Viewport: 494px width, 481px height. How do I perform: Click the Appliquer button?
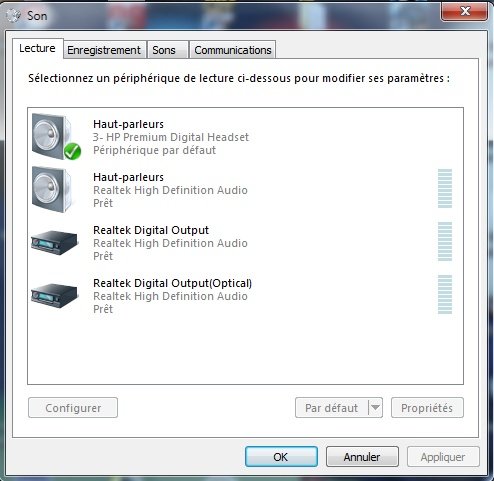(443, 457)
